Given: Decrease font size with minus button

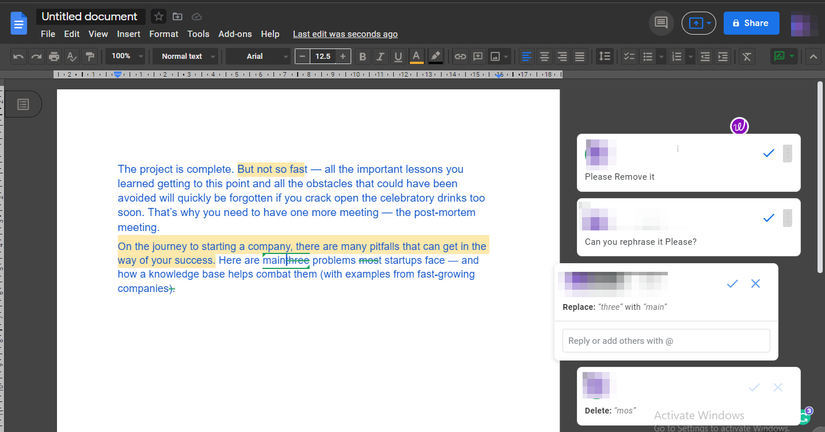Looking at the screenshot, I should tap(302, 56).
